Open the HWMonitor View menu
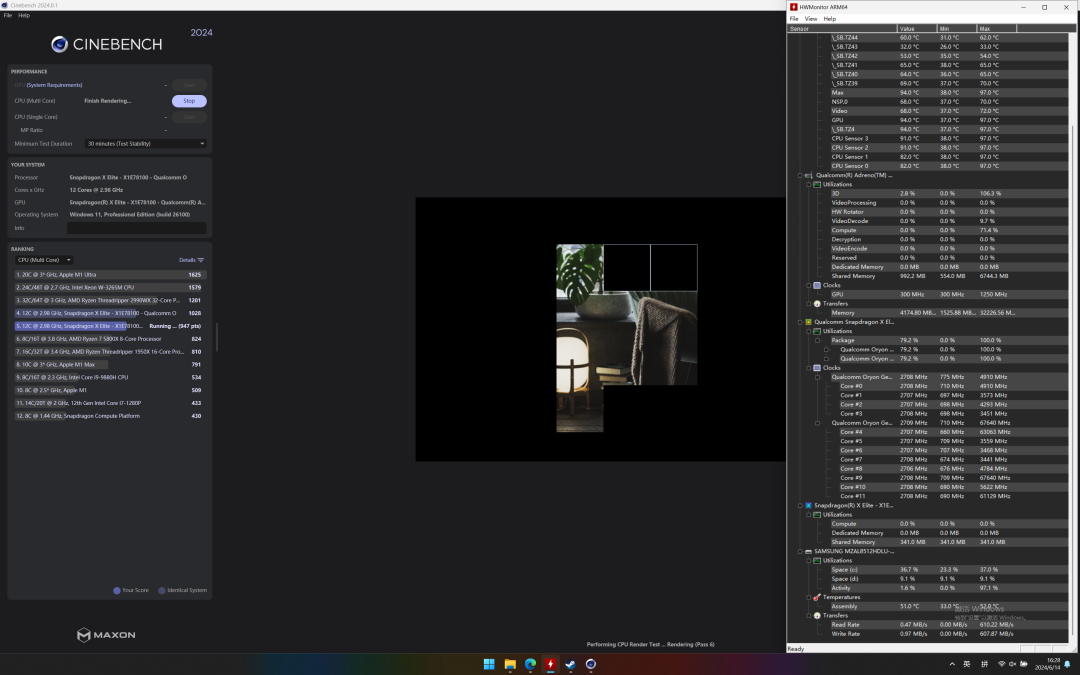Viewport: 1080px width, 675px height. [x=811, y=19]
